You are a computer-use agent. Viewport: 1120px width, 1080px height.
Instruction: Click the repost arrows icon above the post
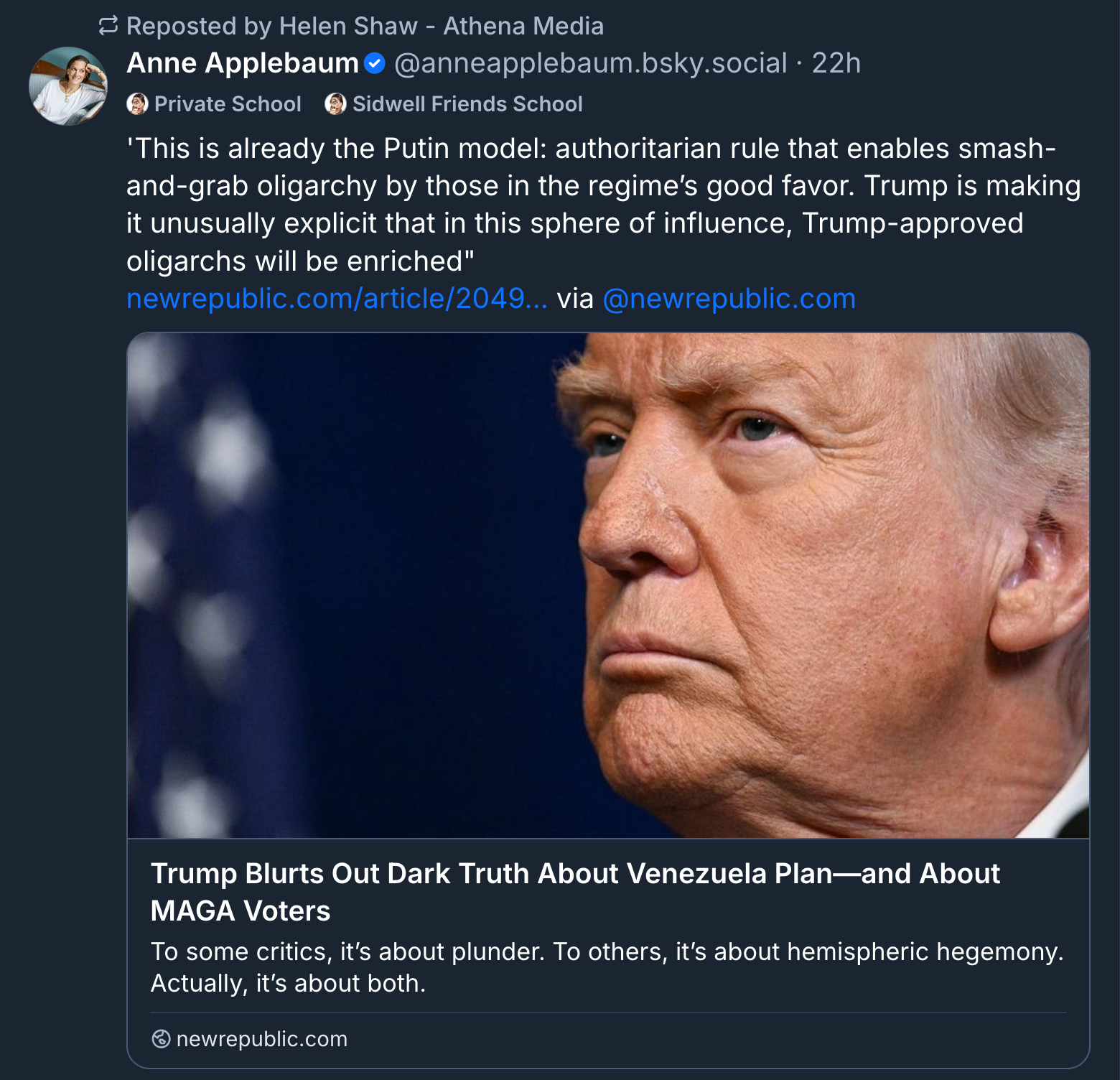108,26
